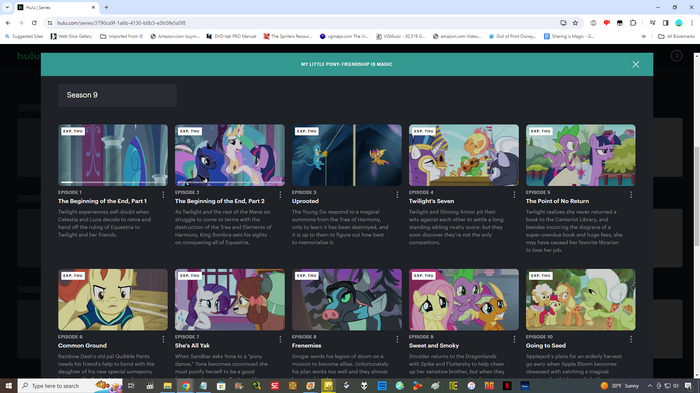Open the weather widget showing Sunny
700x393 pixels.
click(x=620, y=385)
